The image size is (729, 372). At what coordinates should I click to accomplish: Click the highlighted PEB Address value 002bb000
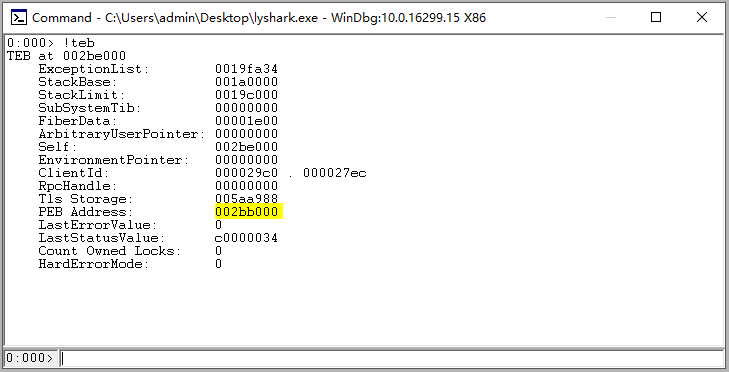pos(249,212)
